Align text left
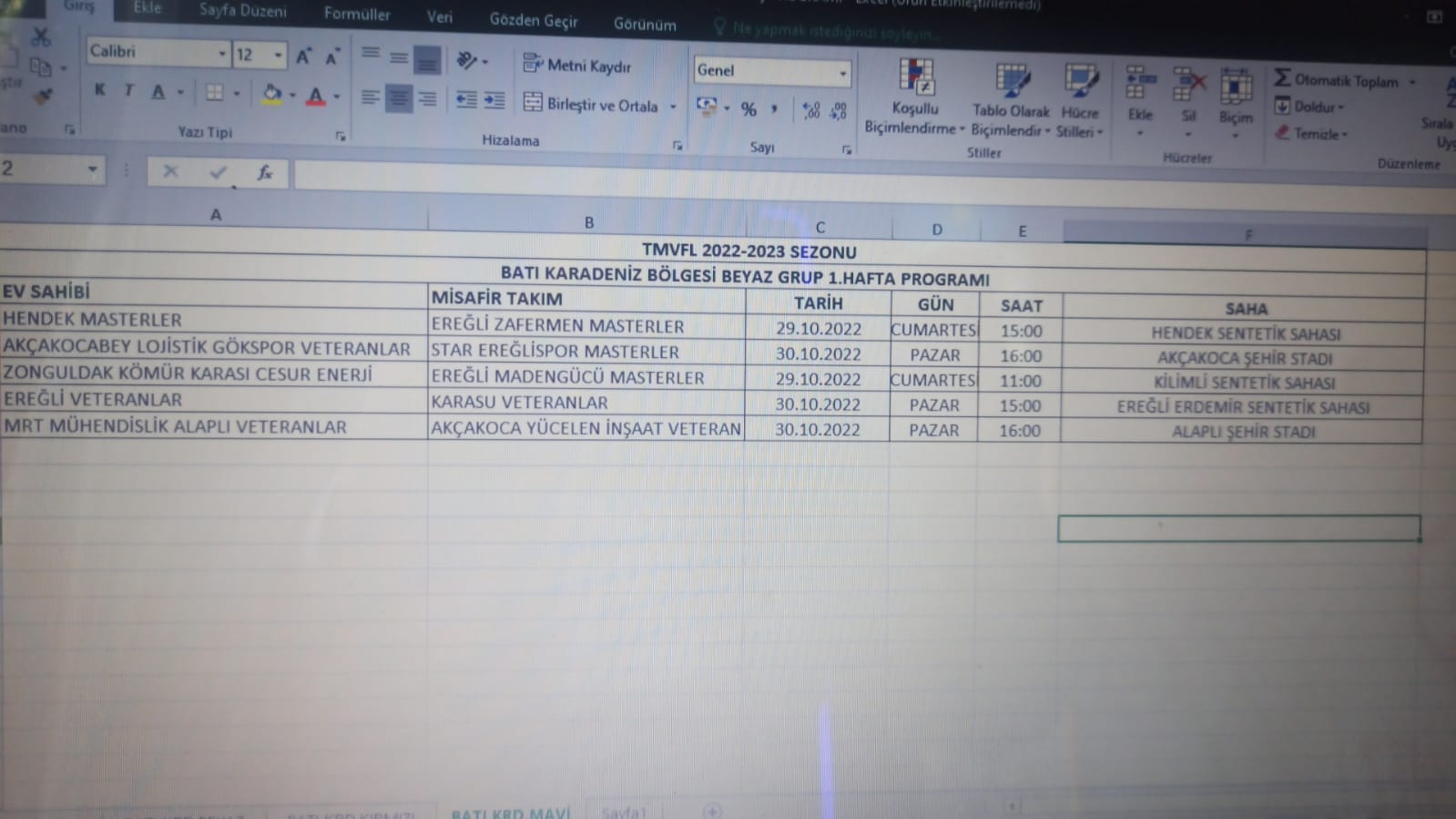The width and height of the screenshot is (1456, 819). [x=370, y=97]
